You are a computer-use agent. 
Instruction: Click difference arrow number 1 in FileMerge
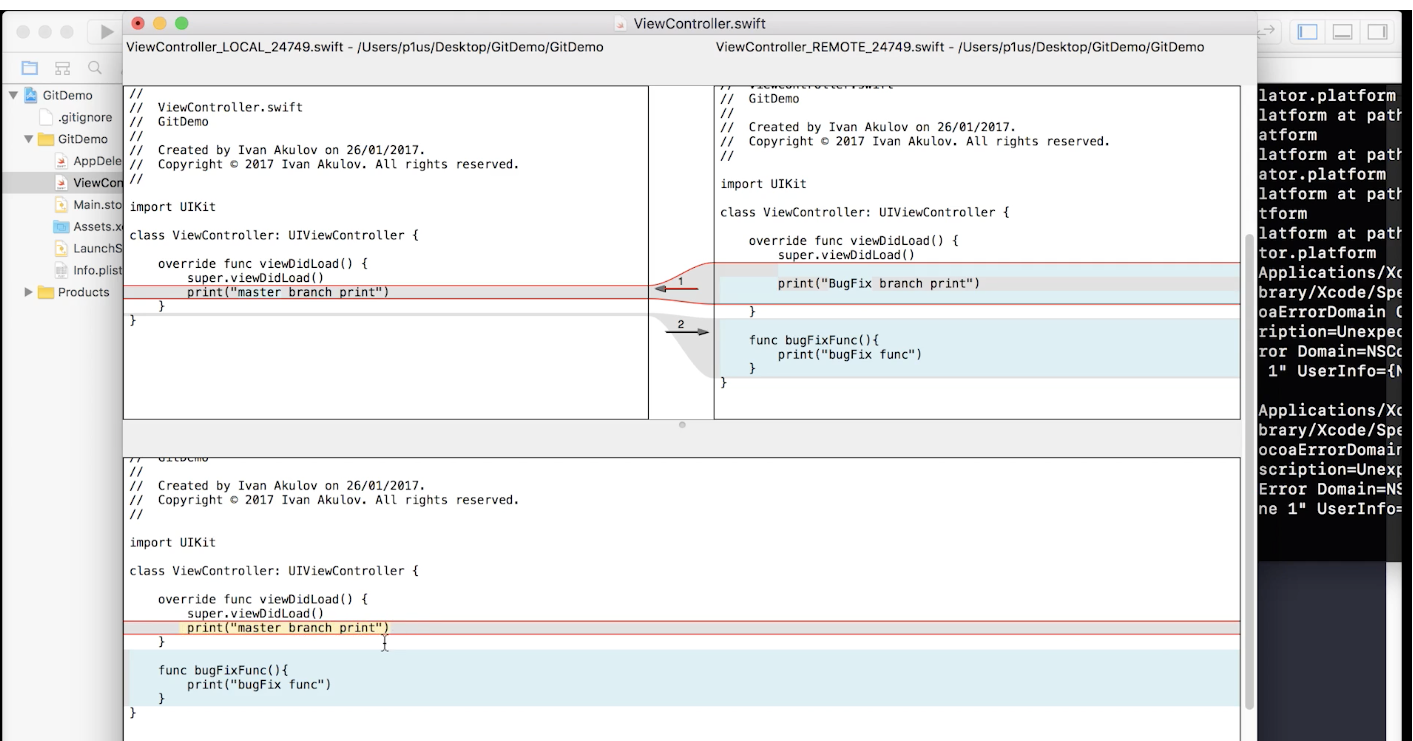pyautogui.click(x=676, y=288)
